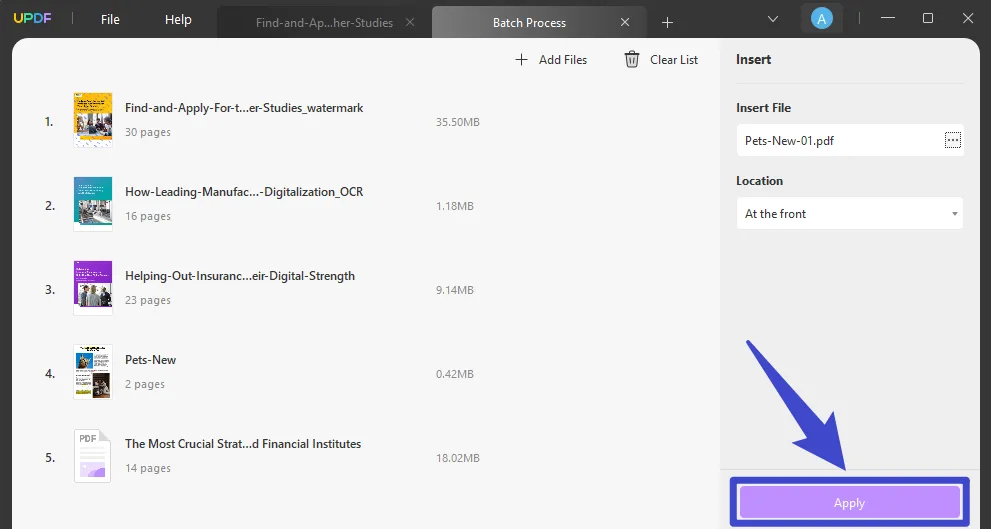The height and width of the screenshot is (529, 991).
Task: Click the new tab plus icon
Action: (x=668, y=22)
